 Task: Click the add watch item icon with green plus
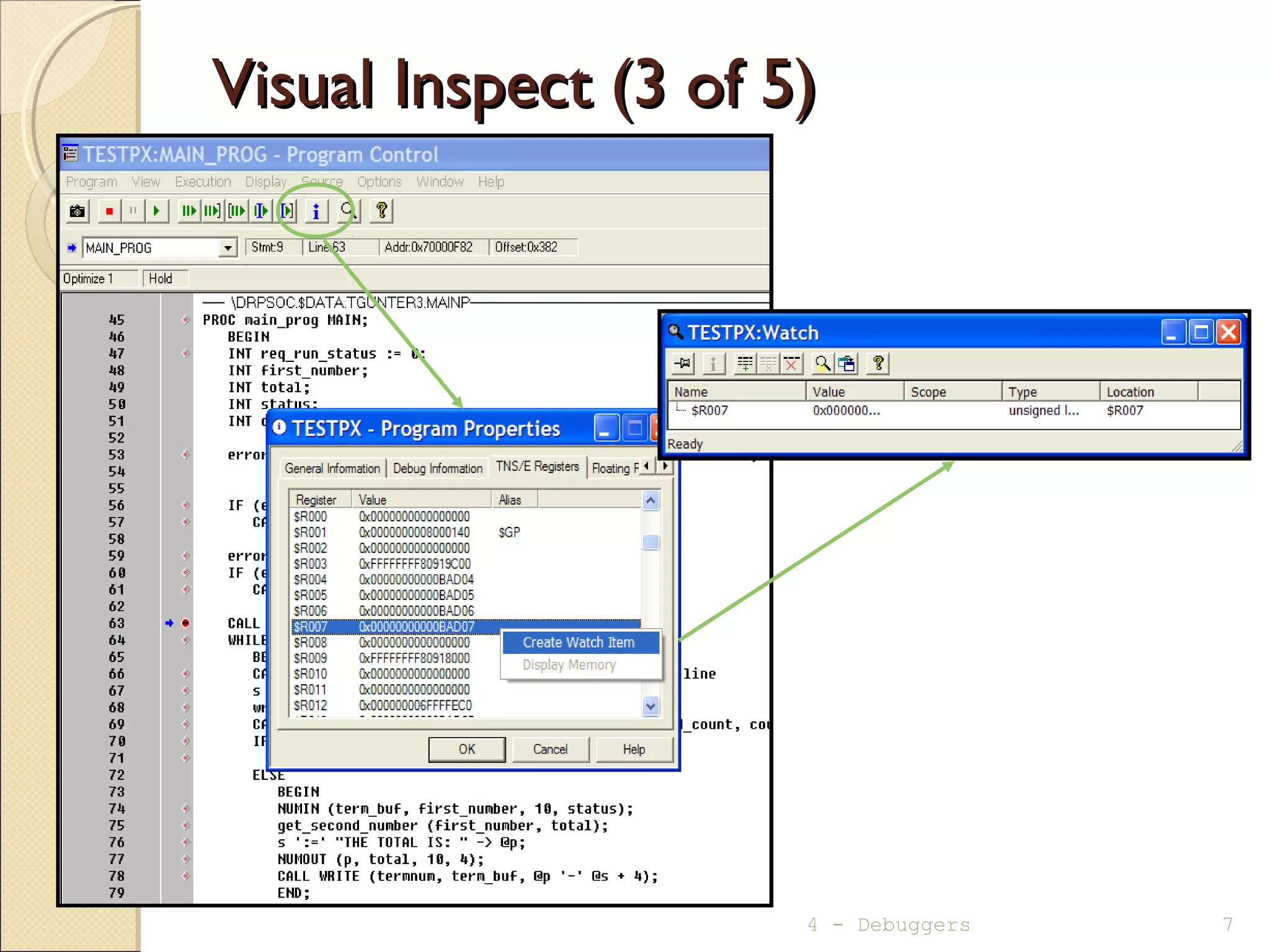(x=745, y=364)
